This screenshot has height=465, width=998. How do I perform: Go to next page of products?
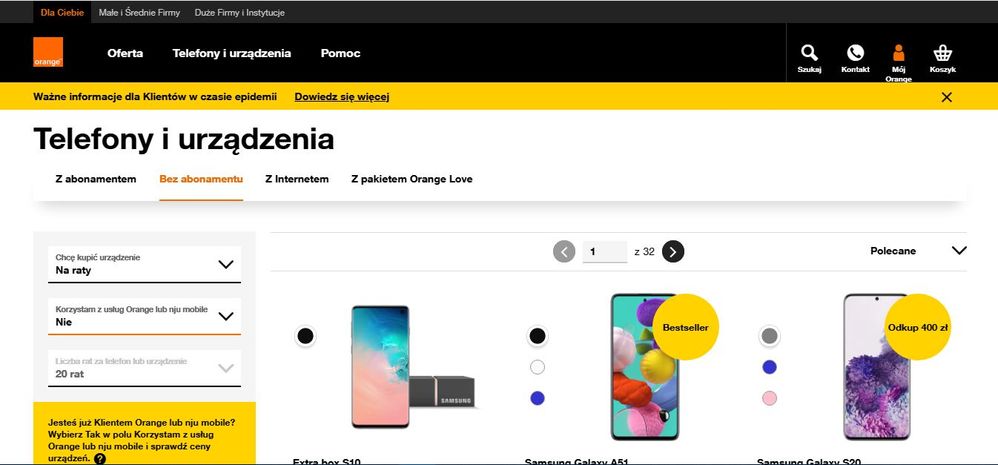click(x=673, y=251)
